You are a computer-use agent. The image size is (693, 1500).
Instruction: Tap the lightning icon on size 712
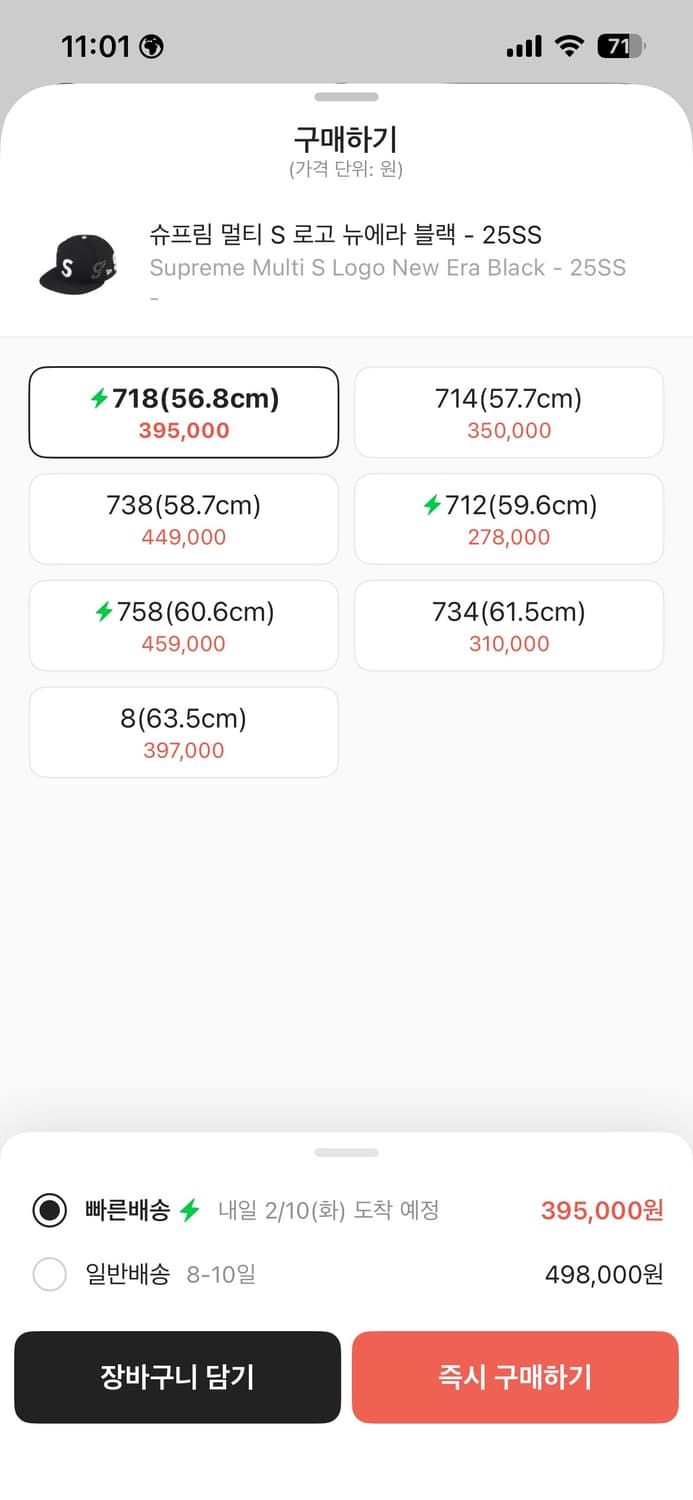coord(432,506)
